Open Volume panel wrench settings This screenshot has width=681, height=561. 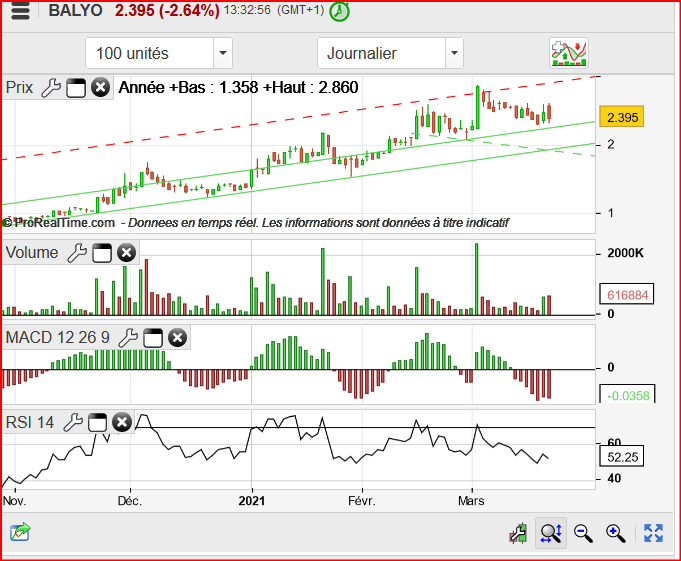77,253
